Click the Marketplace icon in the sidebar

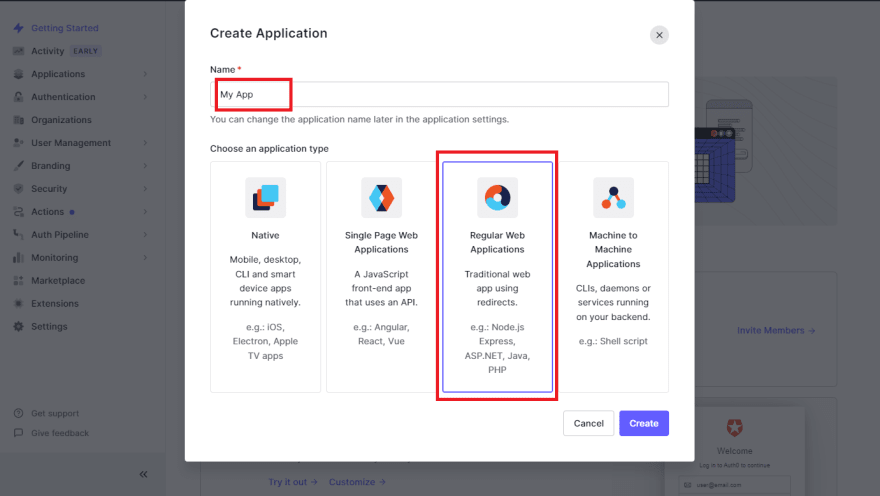(19, 281)
